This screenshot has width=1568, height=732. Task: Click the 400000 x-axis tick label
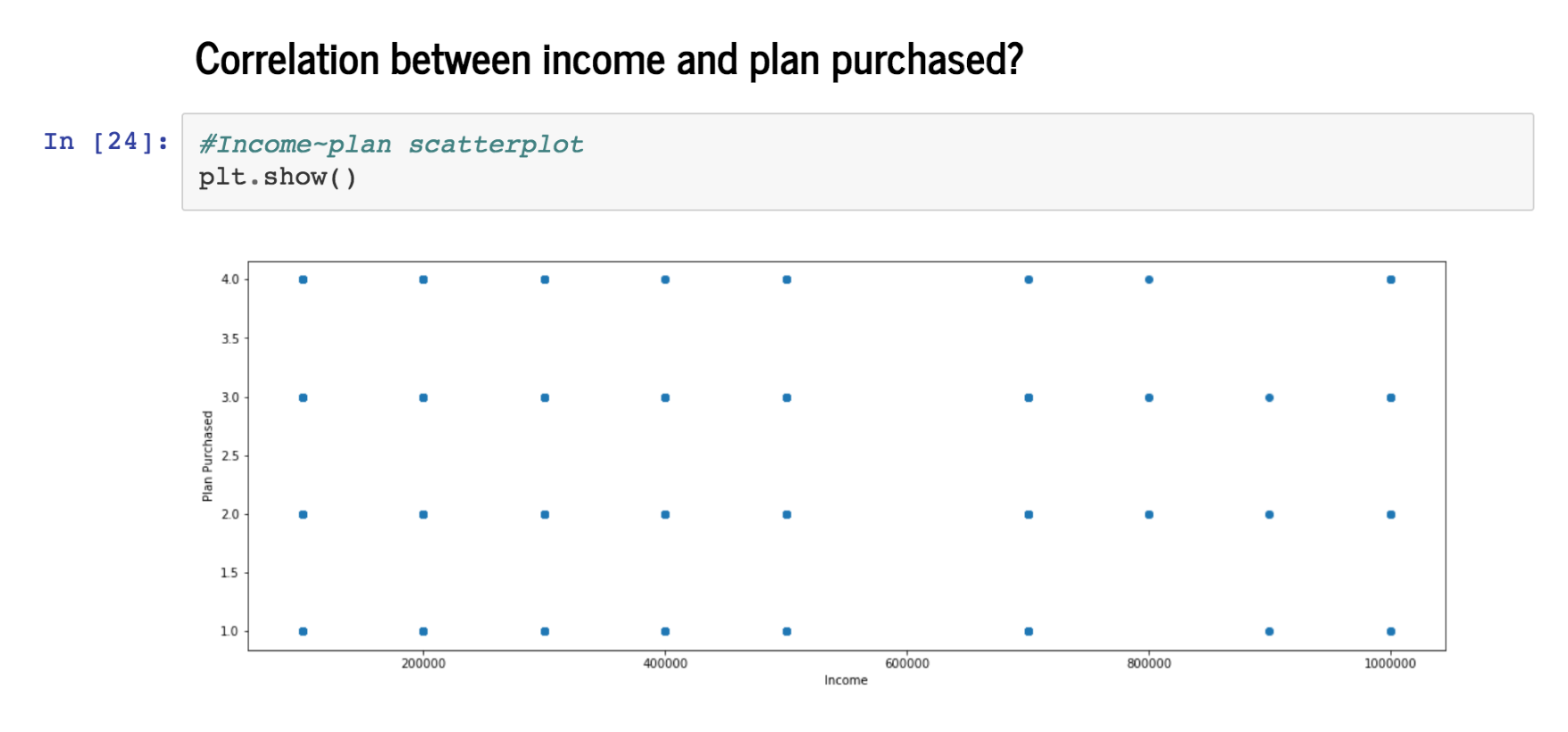pyautogui.click(x=665, y=663)
